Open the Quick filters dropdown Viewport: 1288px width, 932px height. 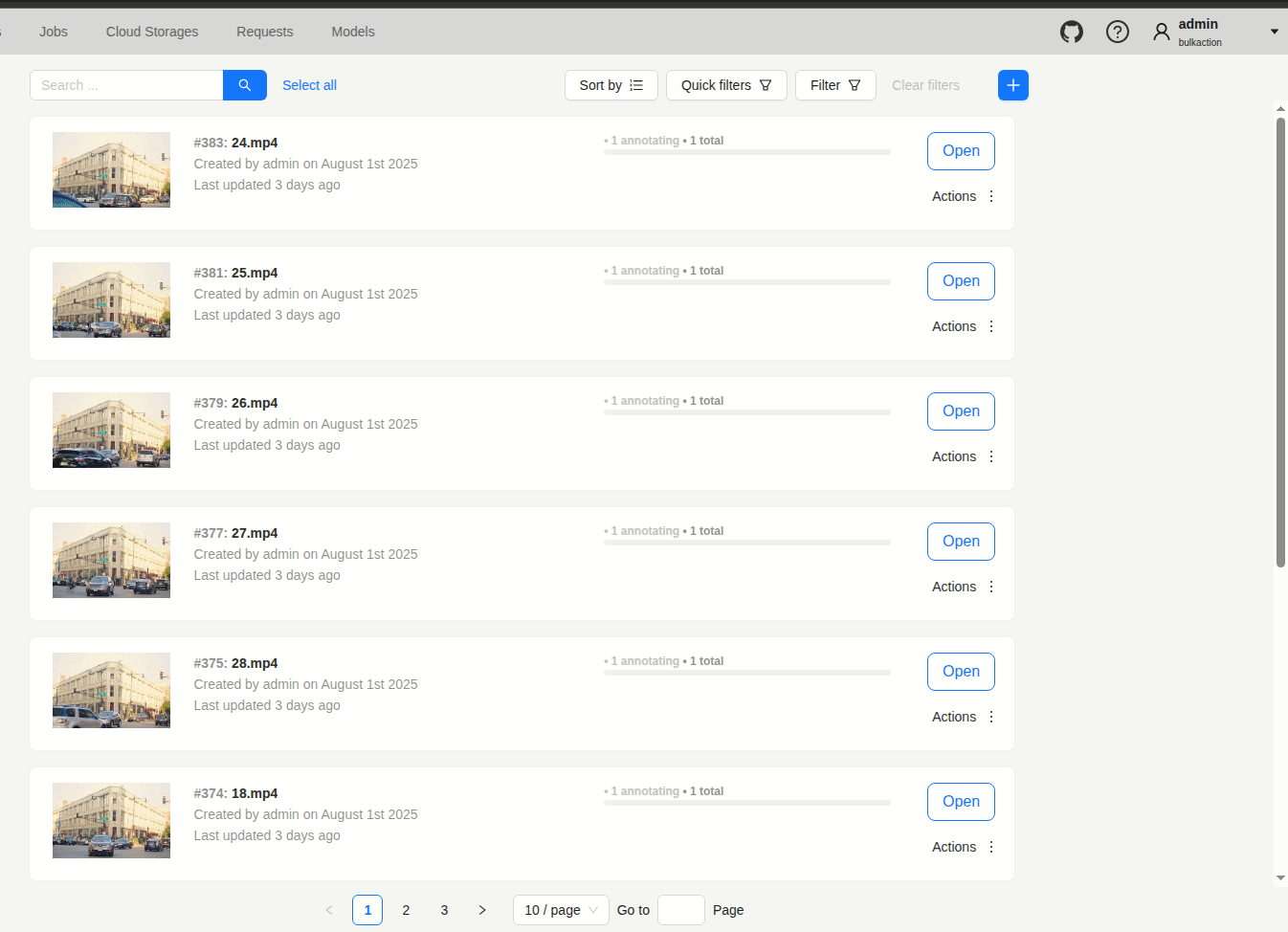click(726, 85)
